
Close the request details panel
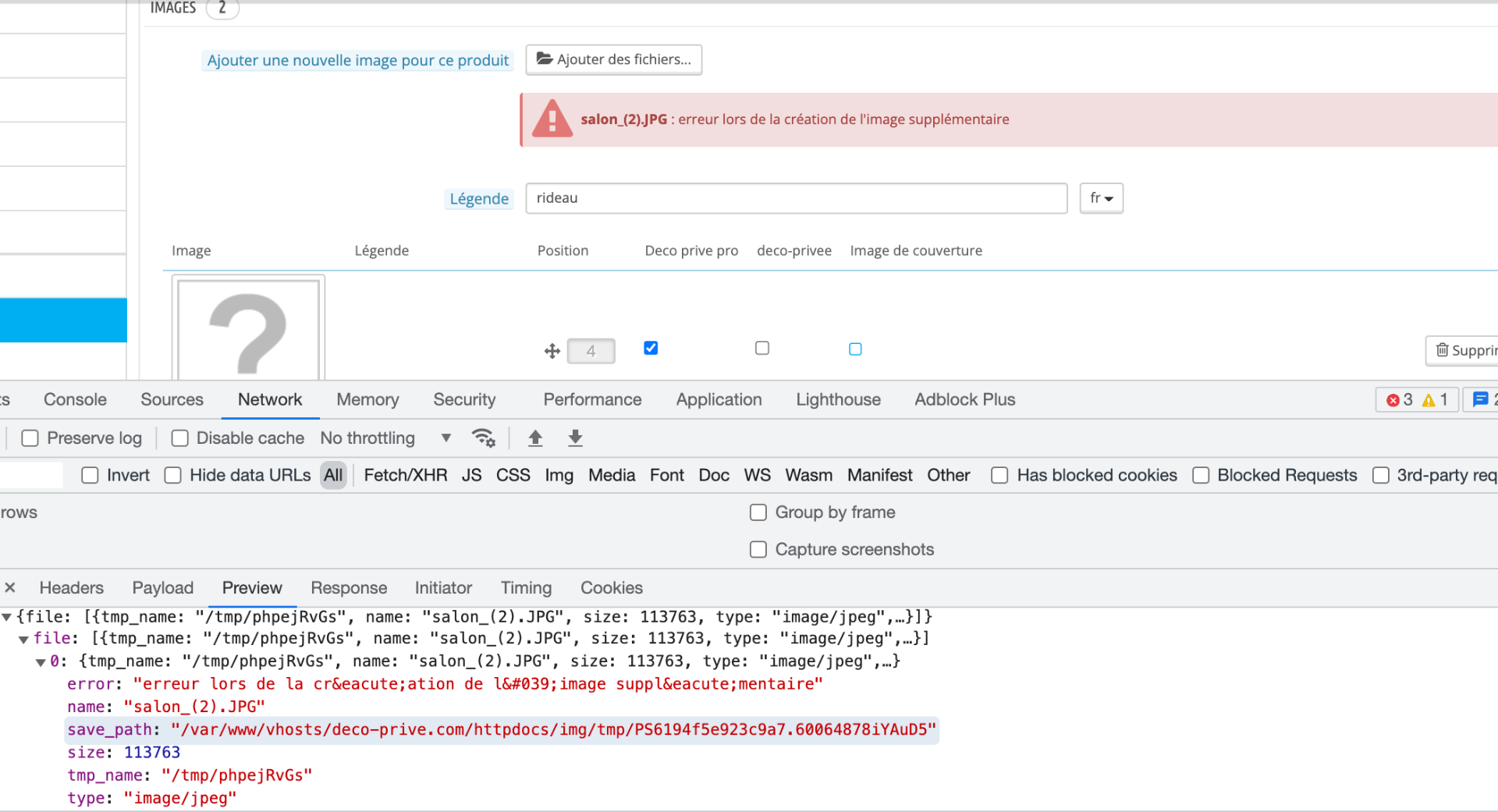pos(10,587)
